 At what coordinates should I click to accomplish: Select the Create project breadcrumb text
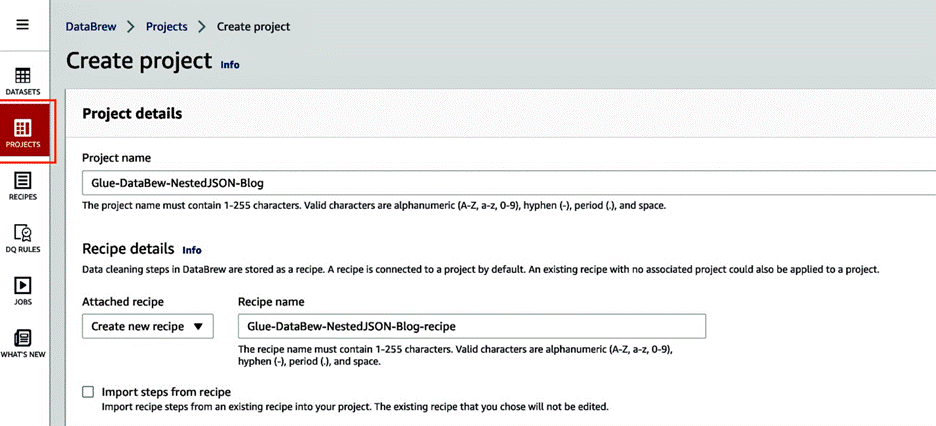pyautogui.click(x=254, y=27)
